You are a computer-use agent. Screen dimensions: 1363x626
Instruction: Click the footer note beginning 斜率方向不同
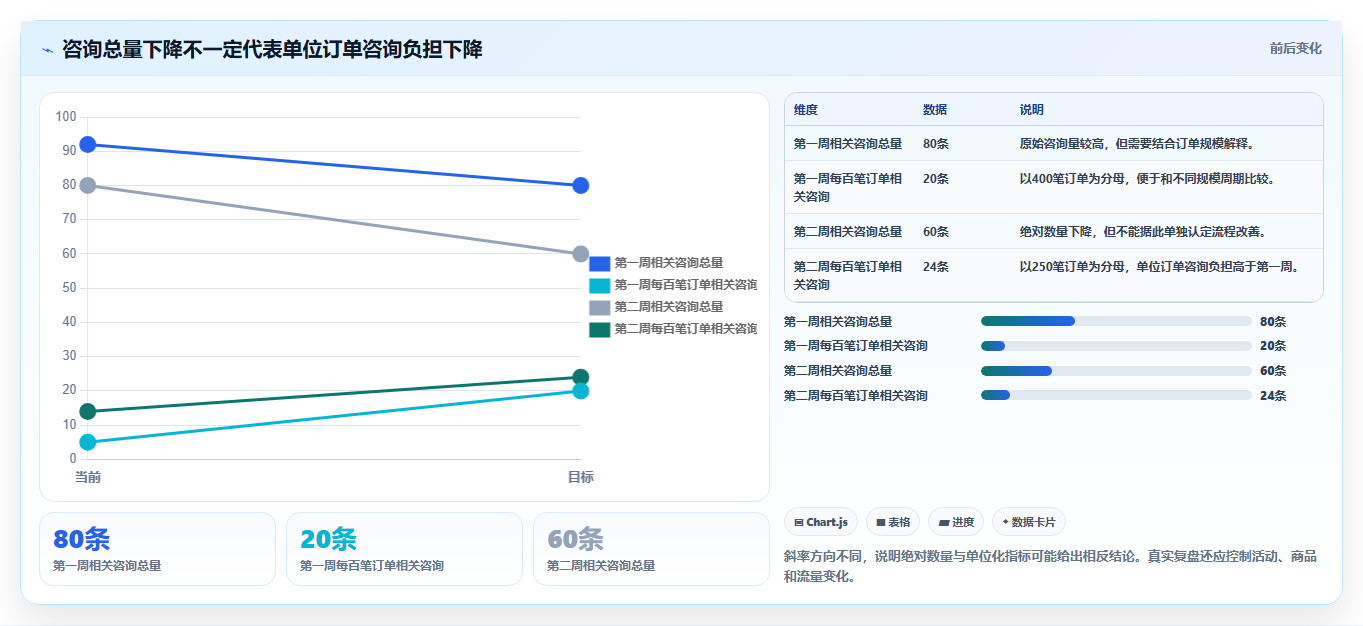click(x=1050, y=566)
